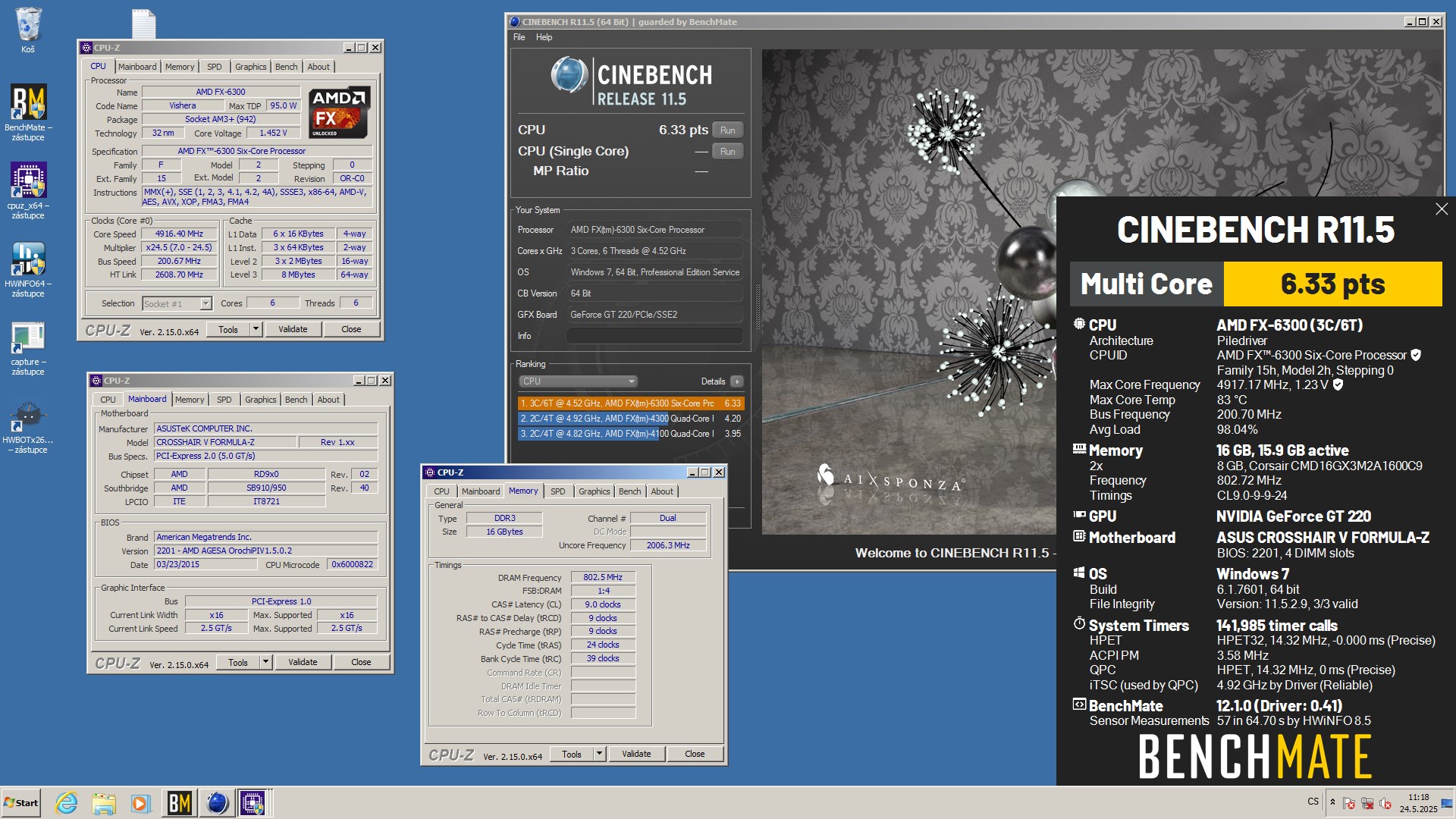The height and width of the screenshot is (819, 1456).
Task: Click the empty Info field in Your System
Action: pyautogui.click(x=654, y=336)
